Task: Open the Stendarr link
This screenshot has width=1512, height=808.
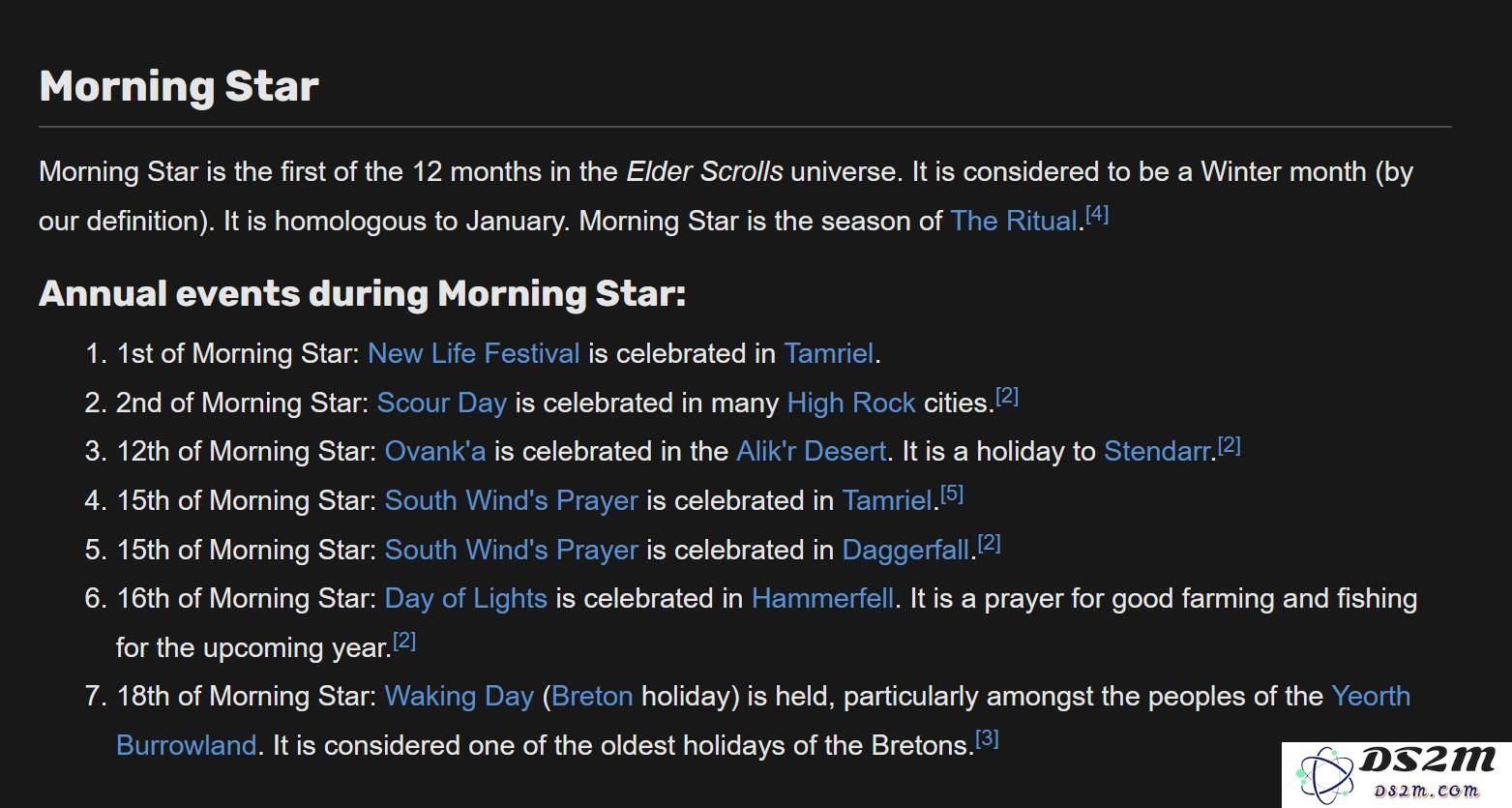Action: click(1157, 451)
